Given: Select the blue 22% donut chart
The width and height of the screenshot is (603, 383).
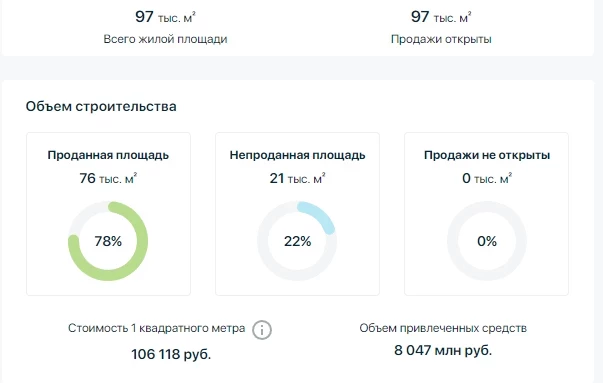Looking at the screenshot, I should tap(297, 241).
